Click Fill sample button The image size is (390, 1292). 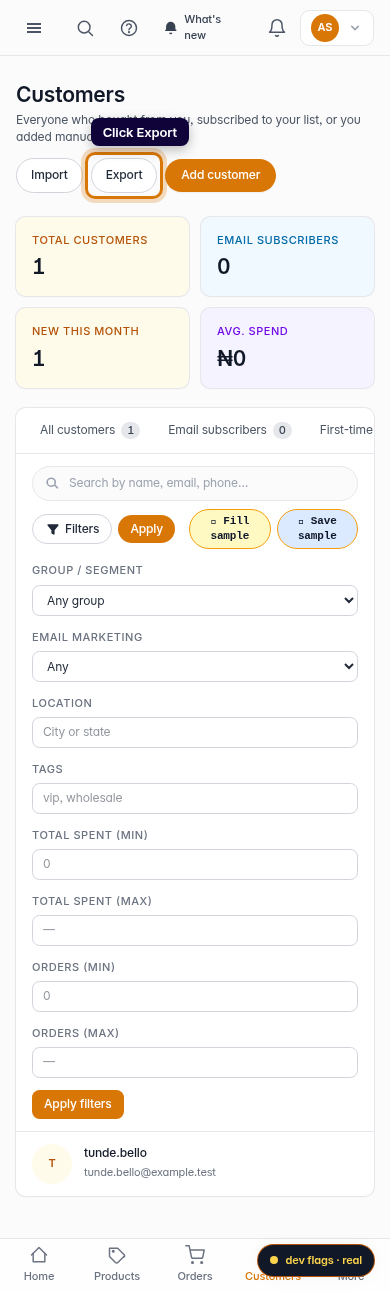point(230,529)
